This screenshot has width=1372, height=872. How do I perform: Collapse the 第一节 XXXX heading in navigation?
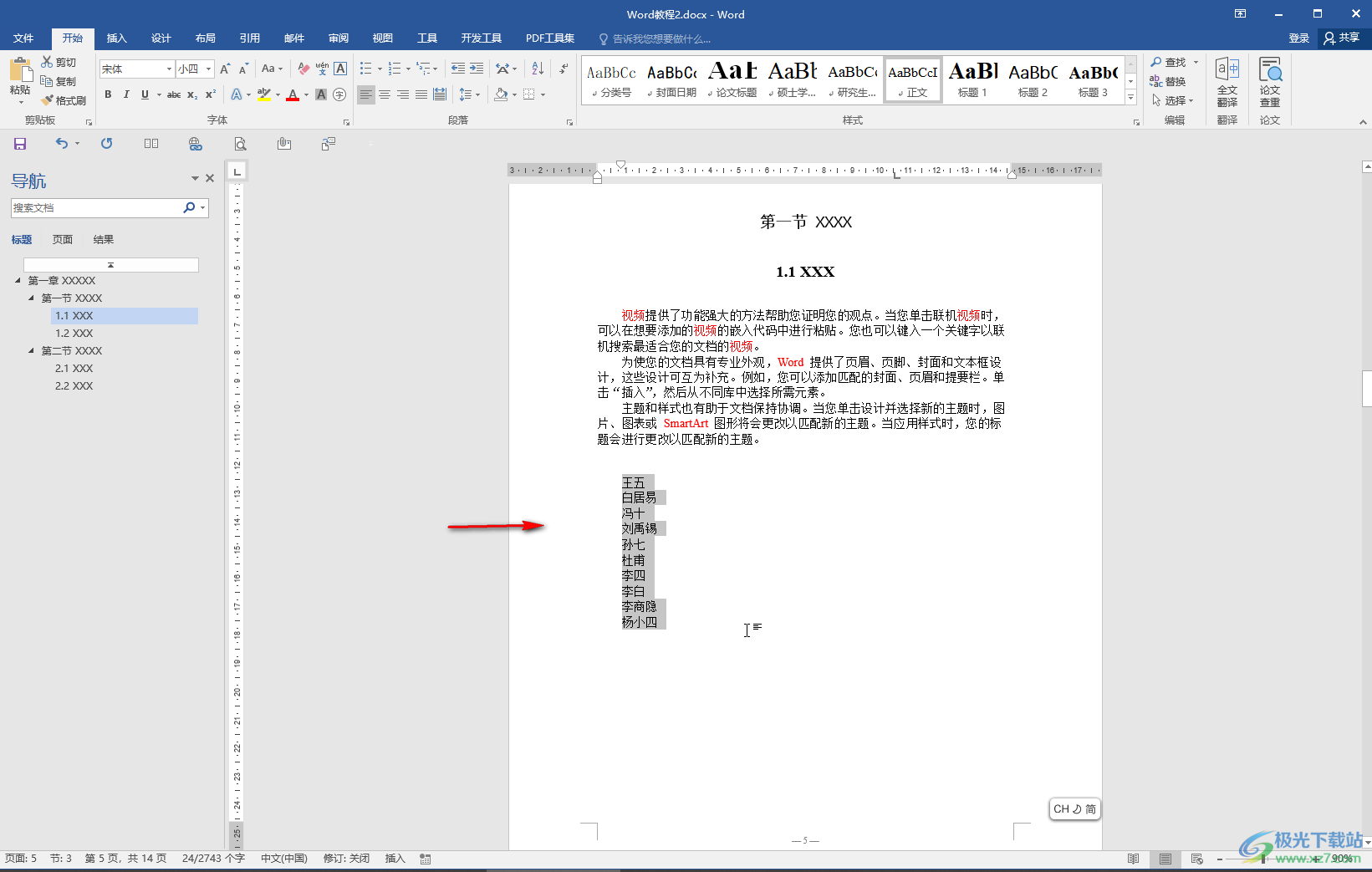tap(32, 298)
